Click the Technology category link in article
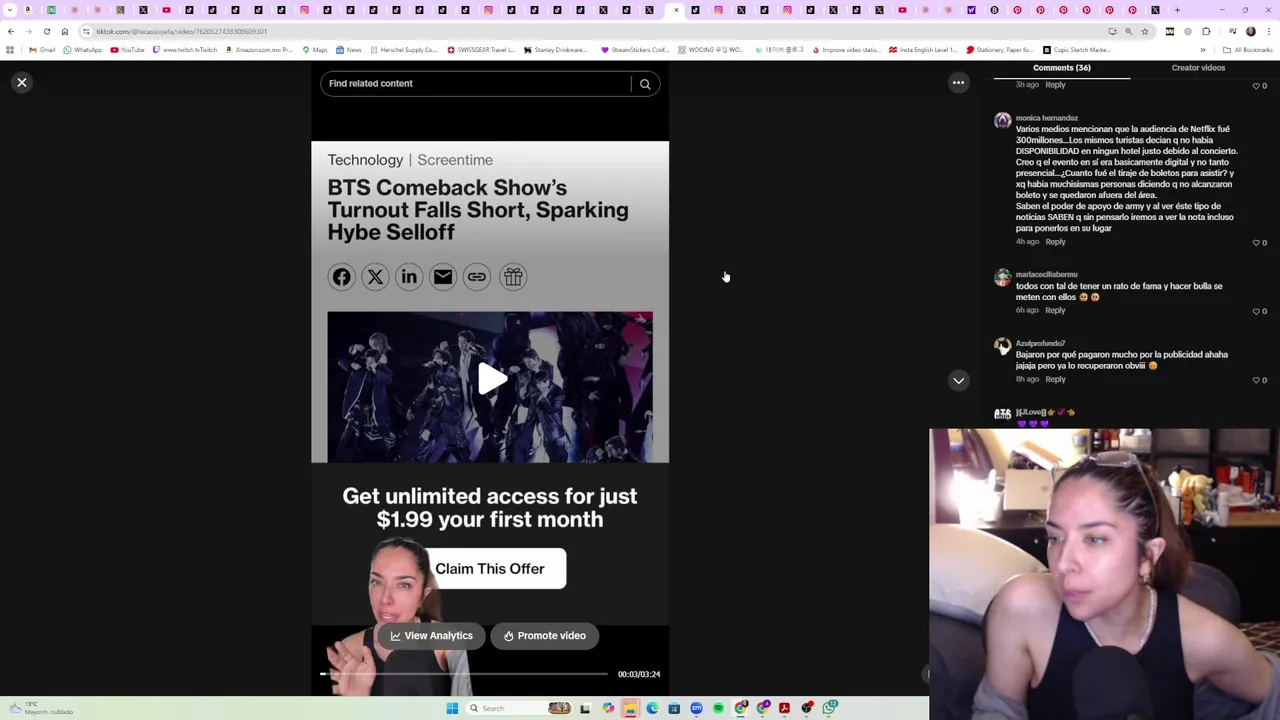 pos(365,160)
